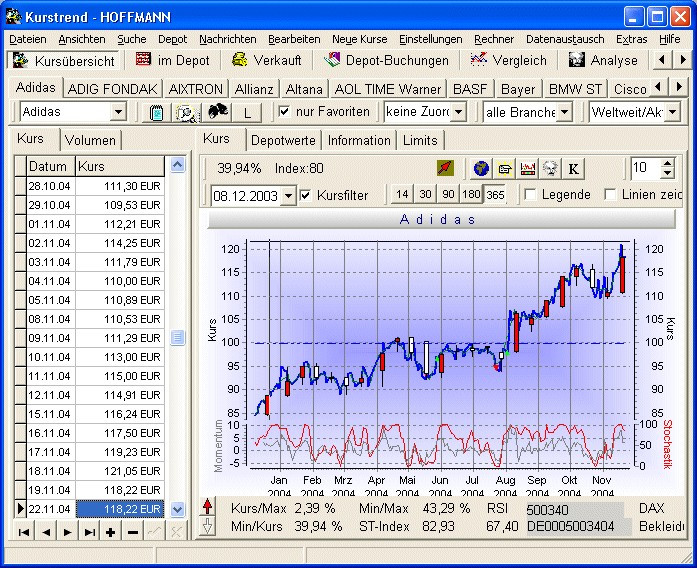The image size is (697, 568).
Task: Click the globe icon above chart
Action: [x=481, y=168]
